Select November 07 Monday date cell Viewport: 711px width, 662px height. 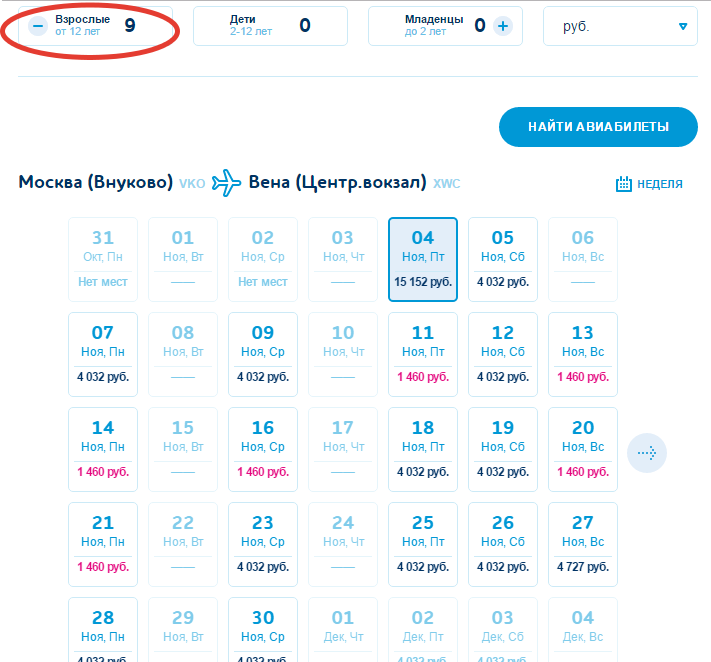pos(103,353)
